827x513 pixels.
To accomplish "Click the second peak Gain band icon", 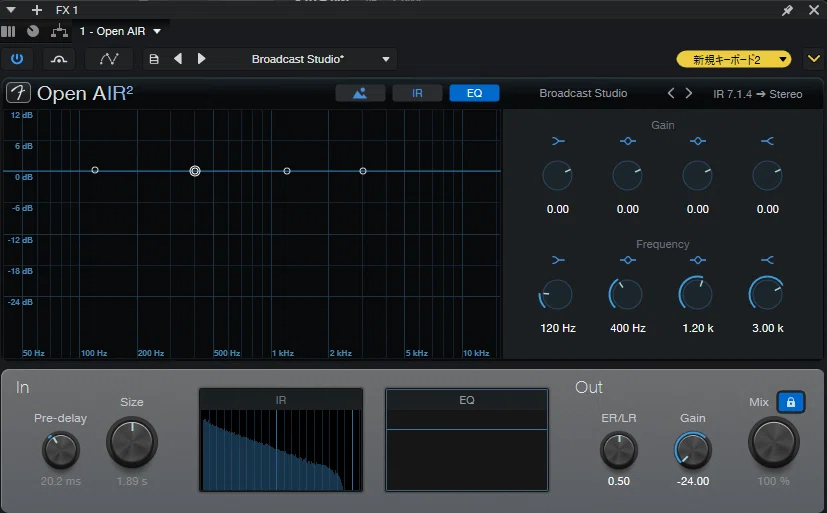I will pos(698,141).
